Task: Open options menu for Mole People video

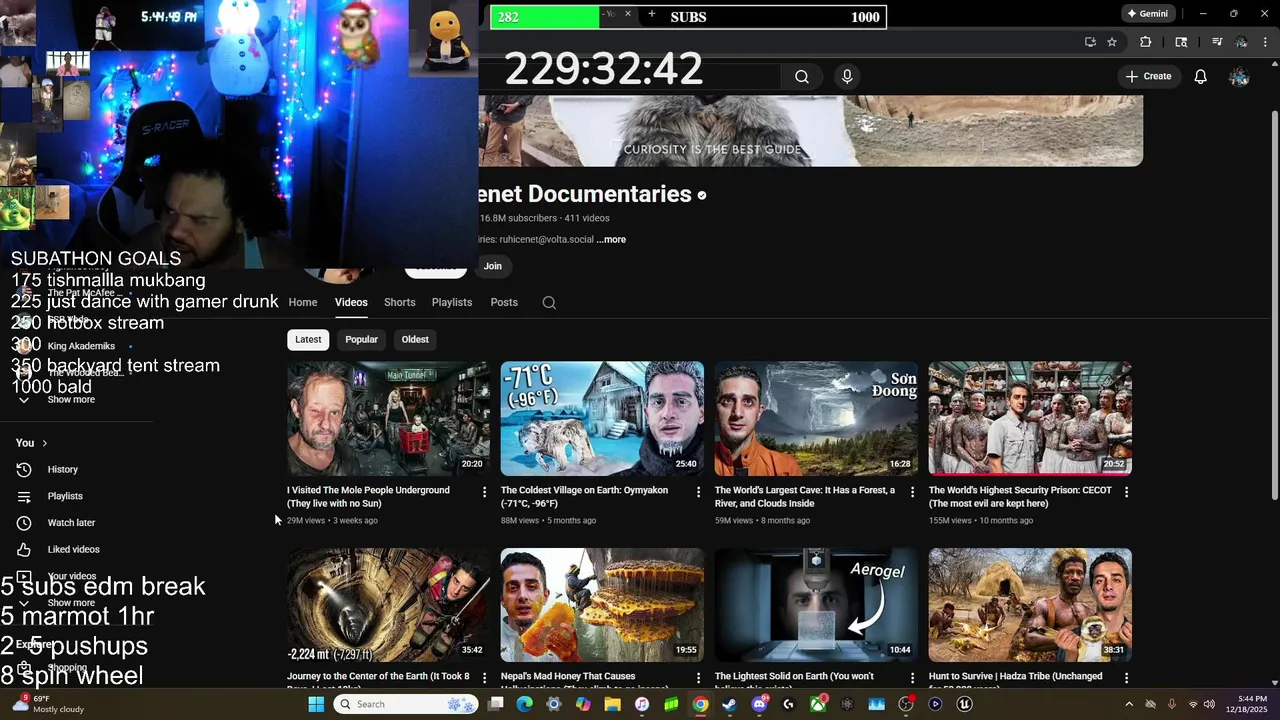Action: click(x=485, y=492)
